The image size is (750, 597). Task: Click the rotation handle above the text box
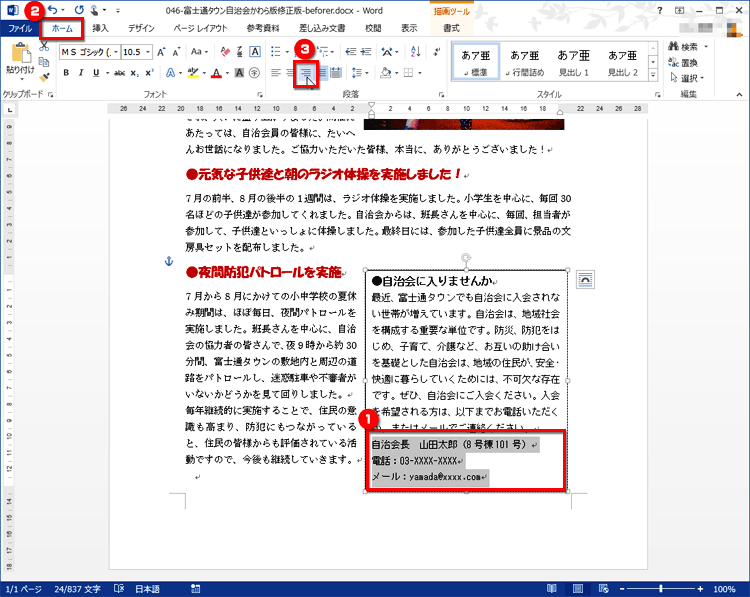466,258
